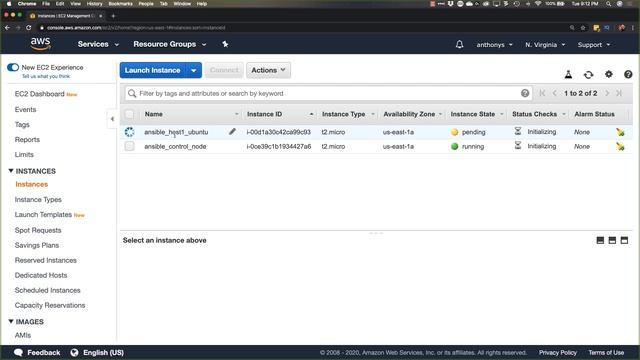Go to next page of results
The width and height of the screenshot is (640, 360).
(x=607, y=93)
